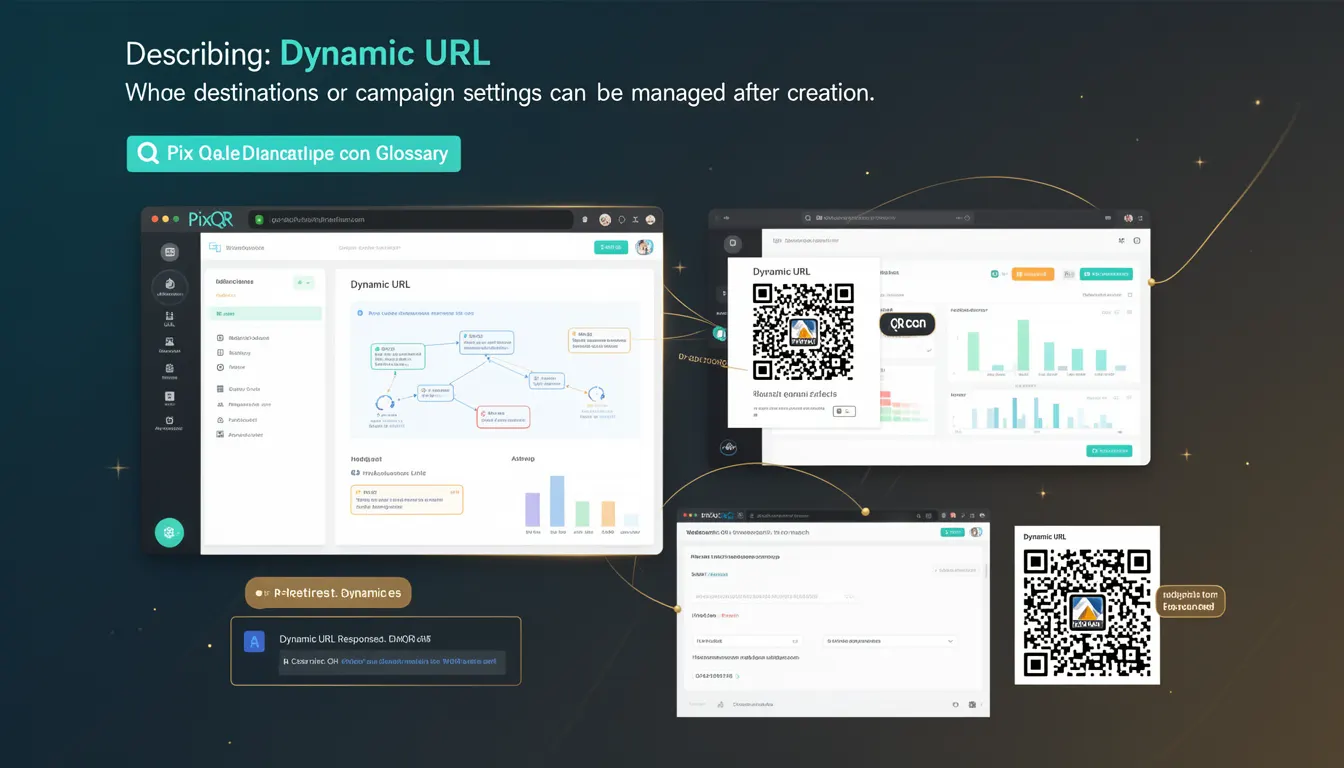Click the 'Dynamic URL' heading in PixQR window
Image resolution: width=1344 pixels, height=768 pixels.
pos(380,285)
